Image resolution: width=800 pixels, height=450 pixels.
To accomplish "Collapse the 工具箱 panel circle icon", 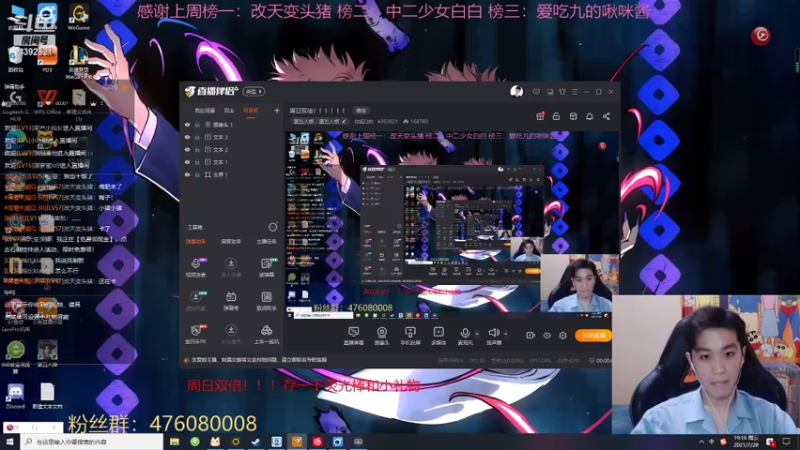I will click(x=272, y=227).
